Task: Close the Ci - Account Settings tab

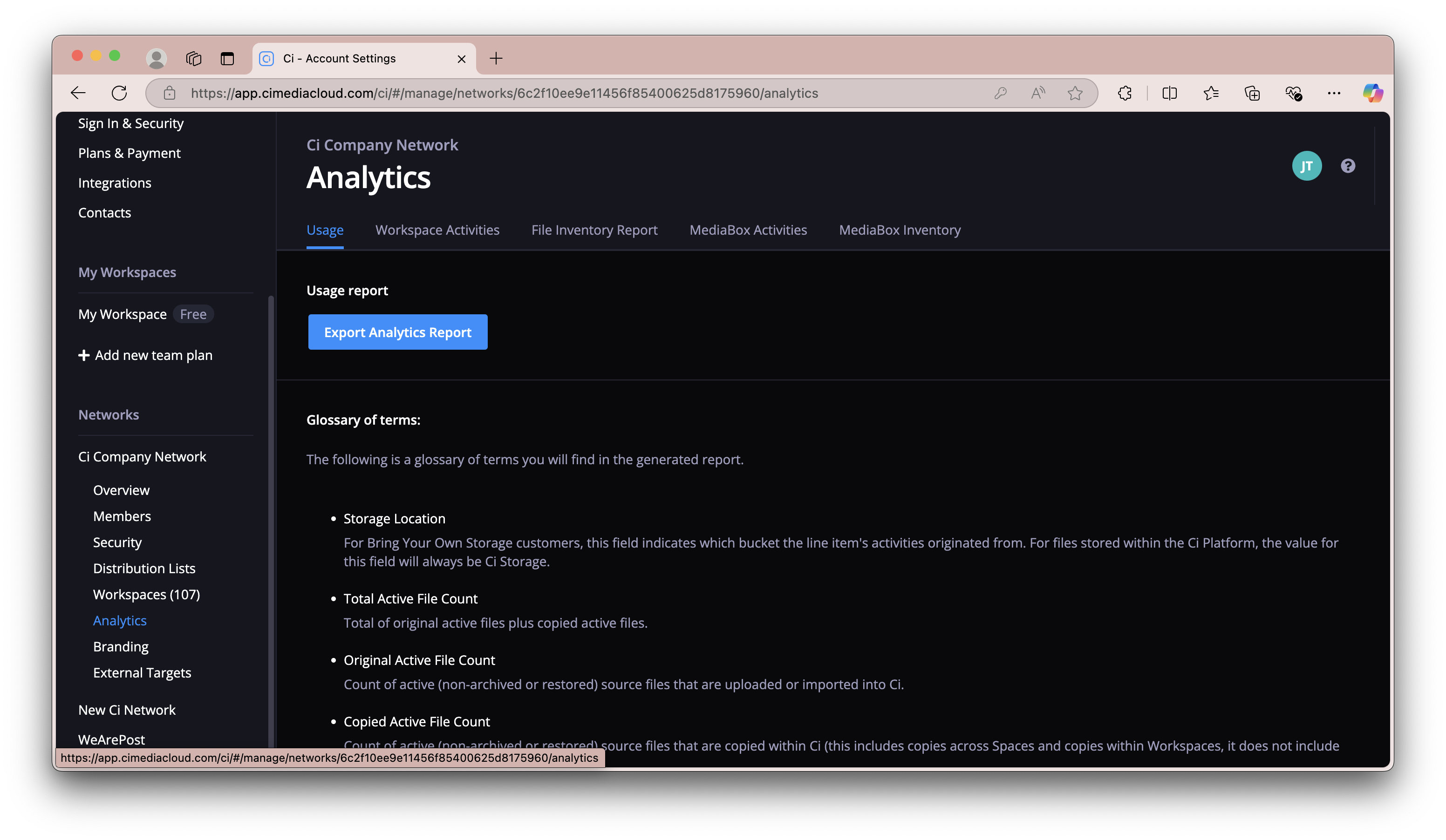Action: coord(461,59)
